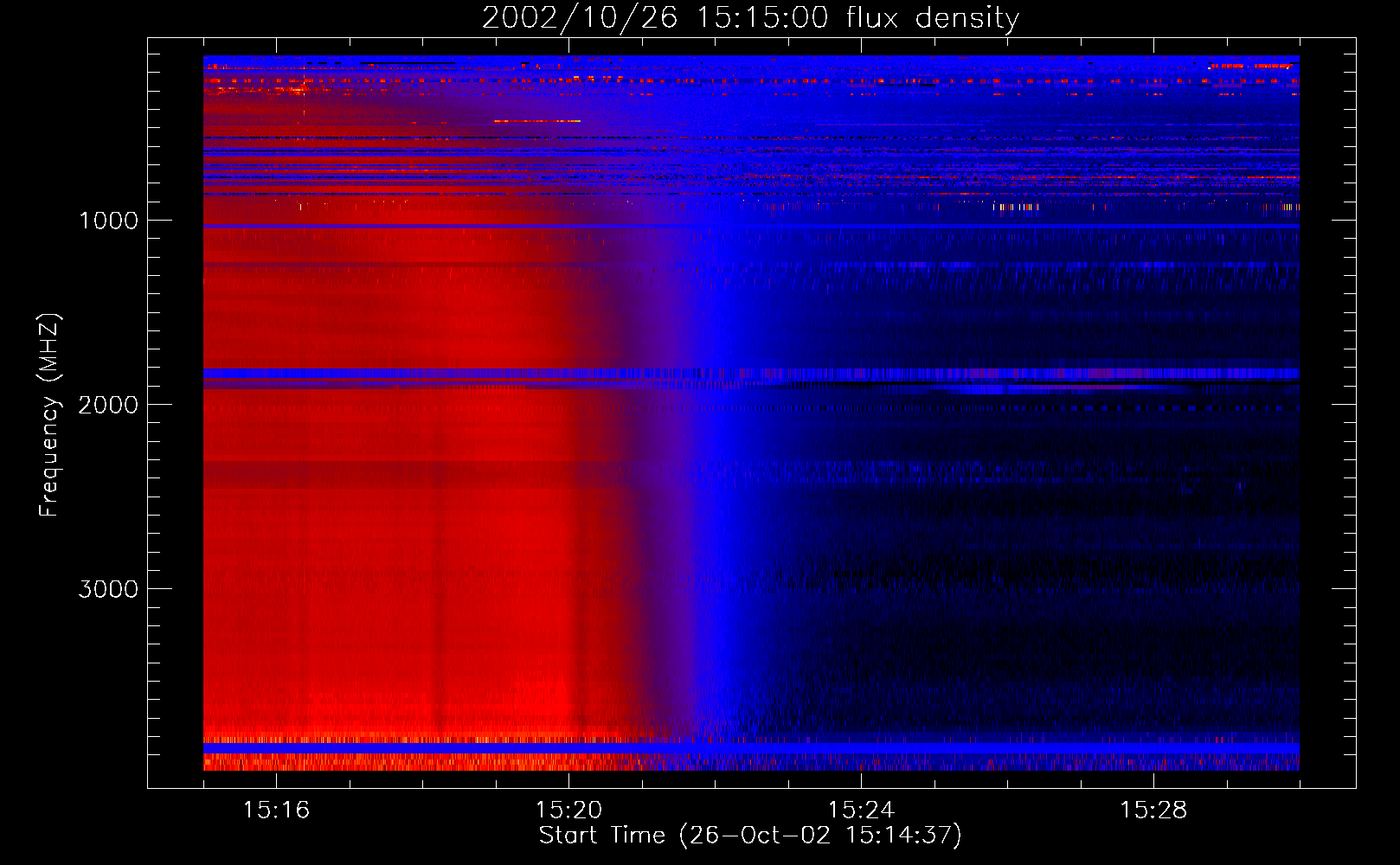1400x865 pixels.
Task: Click the plot title '2002/10/26 15:15:00 flux density'
Action: [750, 18]
